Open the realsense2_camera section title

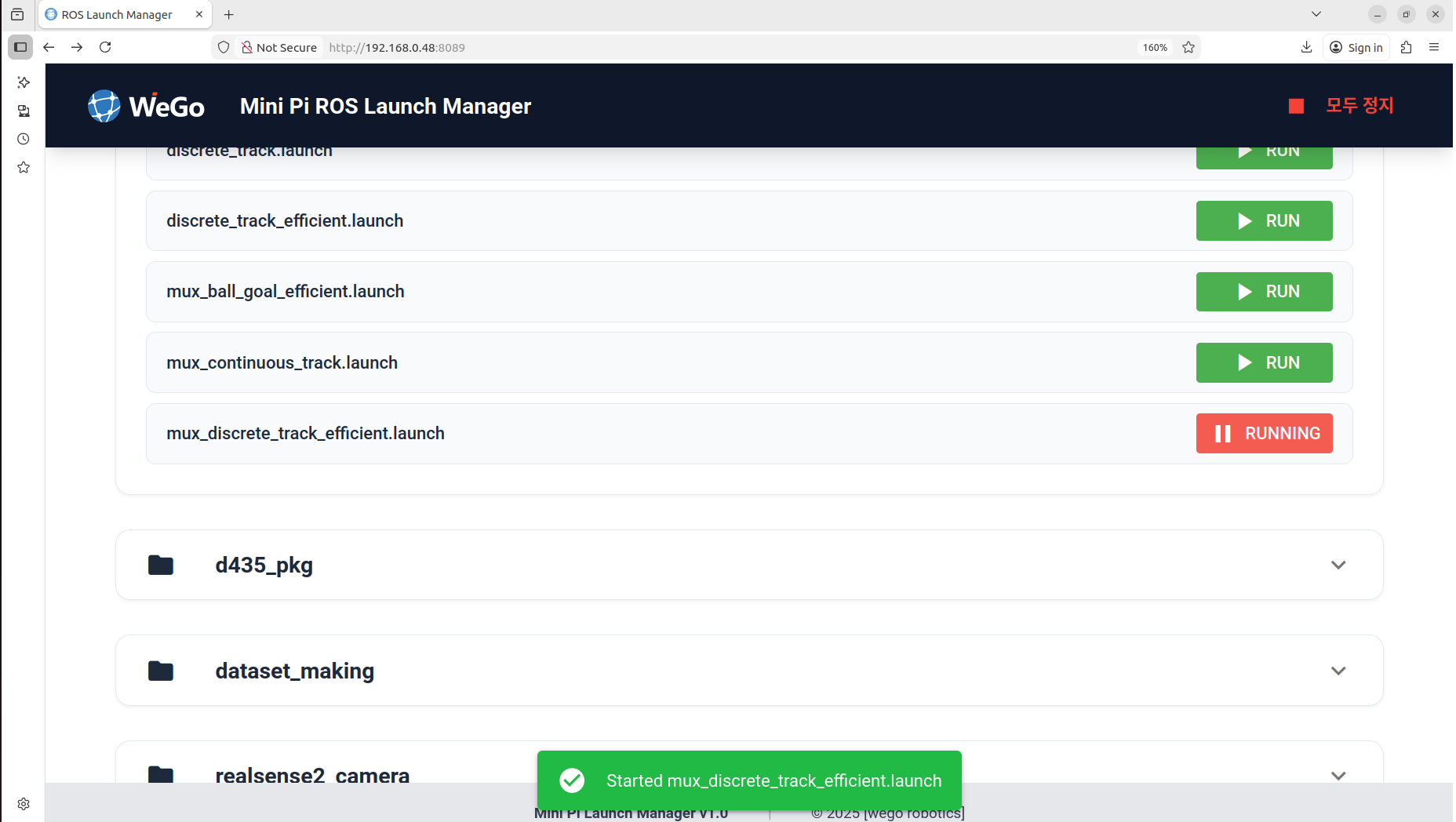click(x=312, y=774)
